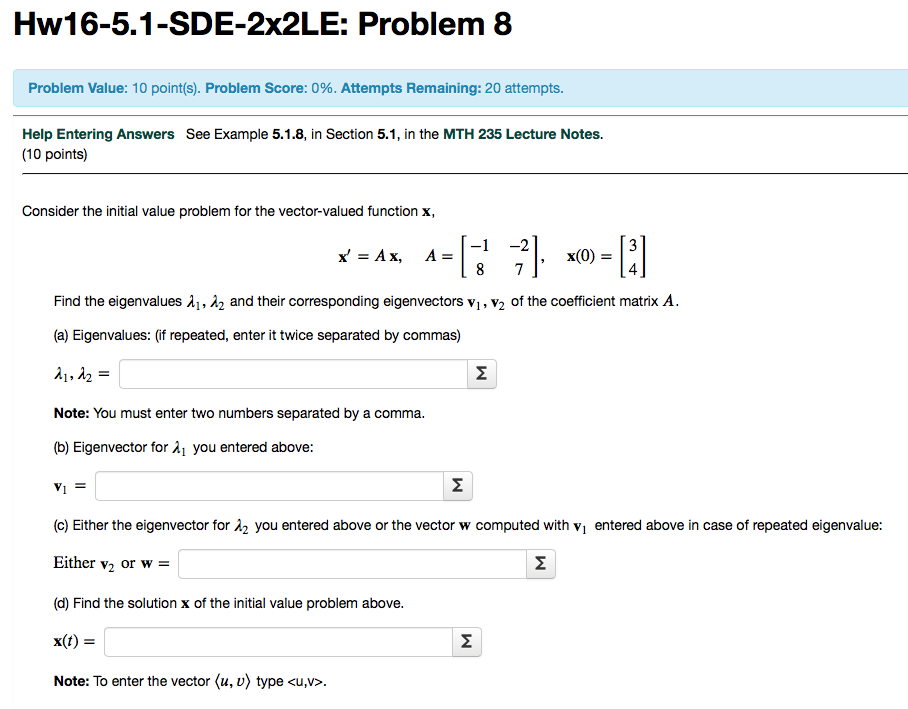Open the Help Entering Answers link
Viewport: 908px width, 709px height.
(98, 134)
